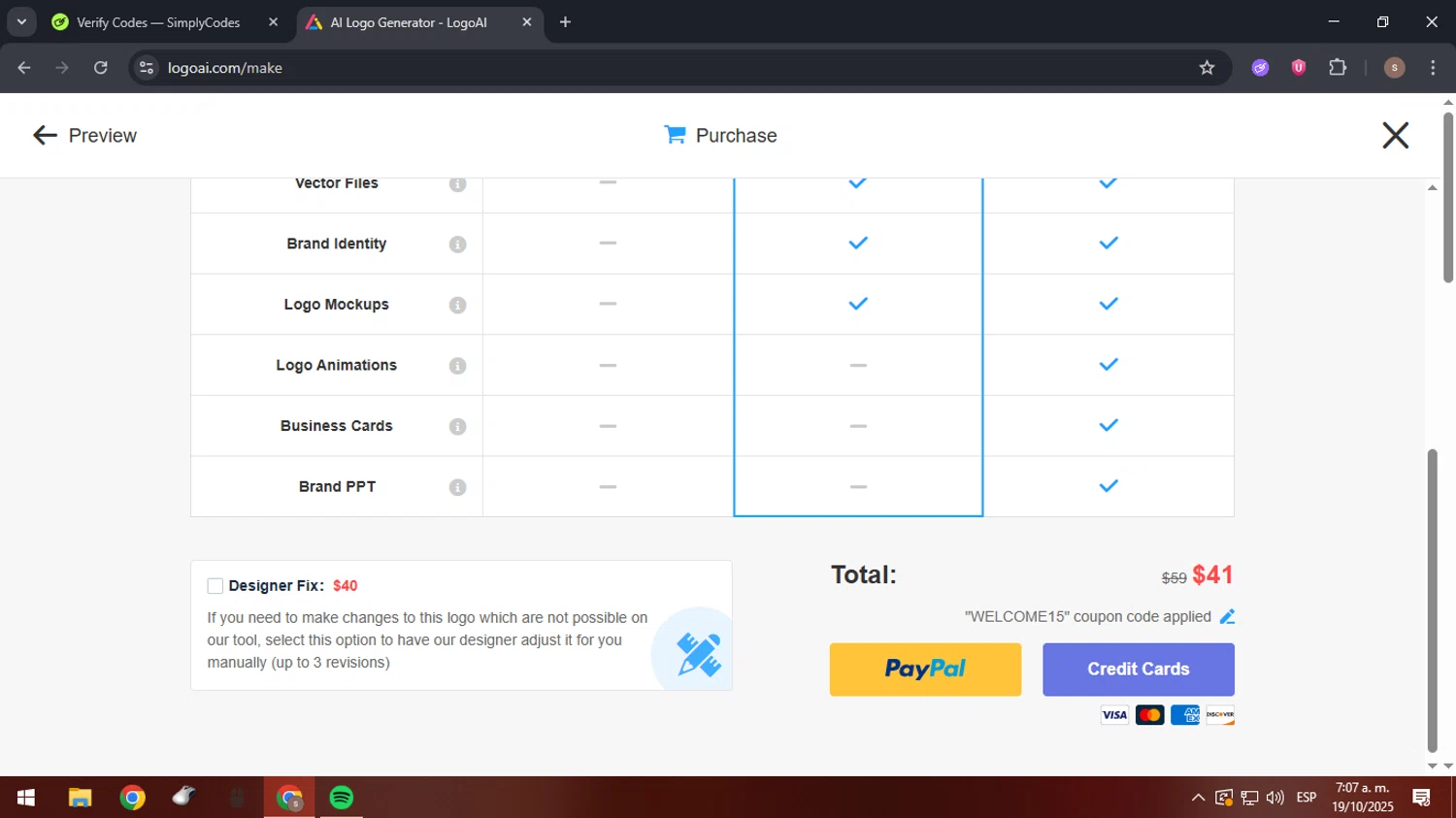Open the Extensions puzzle menu
The image size is (1456, 818).
click(x=1338, y=68)
